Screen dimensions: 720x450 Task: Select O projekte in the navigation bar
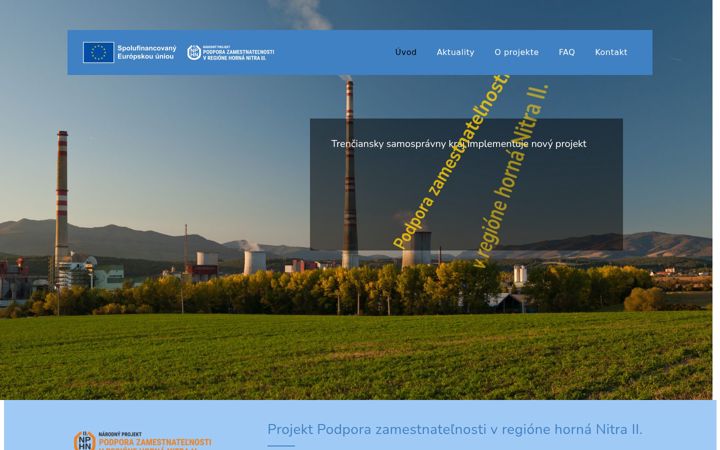(x=516, y=52)
